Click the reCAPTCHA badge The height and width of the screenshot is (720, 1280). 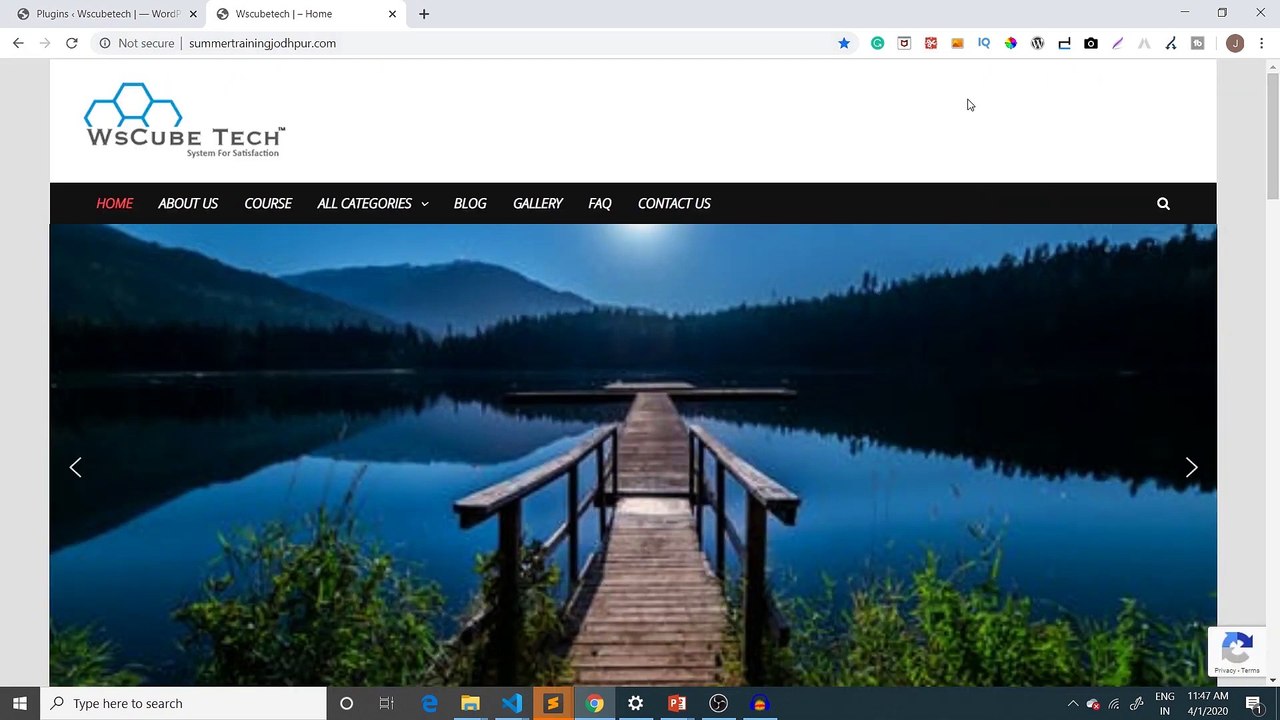(x=1237, y=651)
